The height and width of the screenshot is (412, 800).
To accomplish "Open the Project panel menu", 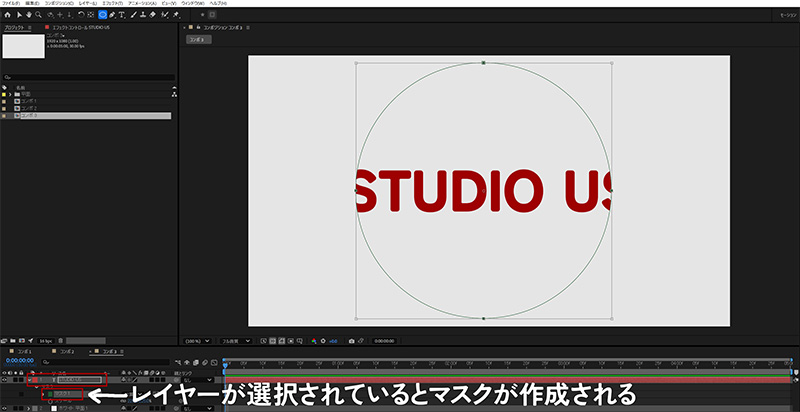I will tap(30, 27).
